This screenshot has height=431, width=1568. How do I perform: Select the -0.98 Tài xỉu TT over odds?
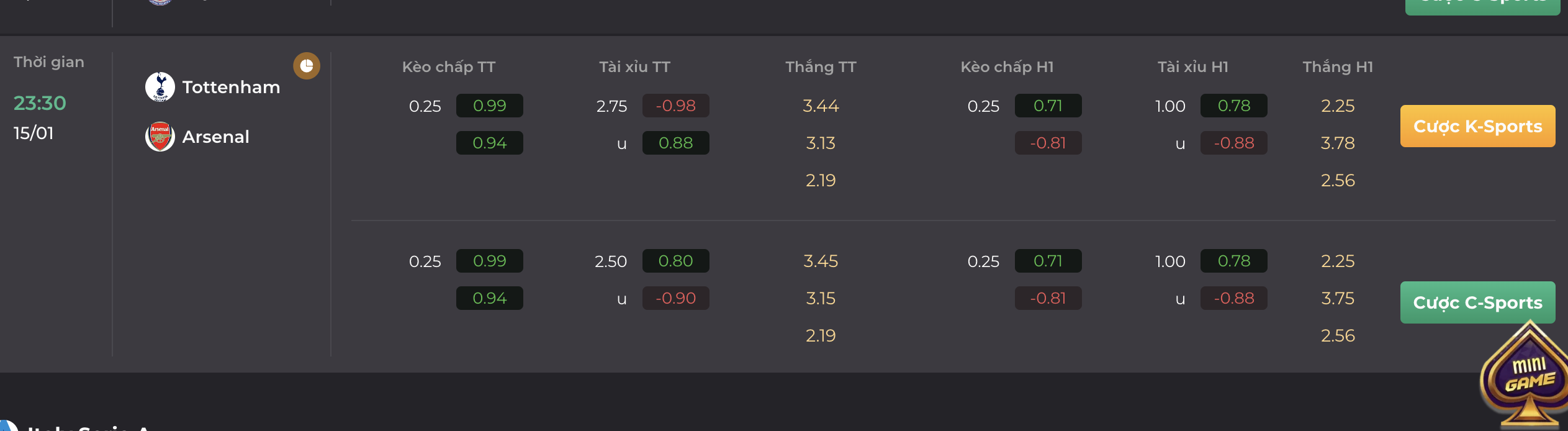pyautogui.click(x=676, y=106)
